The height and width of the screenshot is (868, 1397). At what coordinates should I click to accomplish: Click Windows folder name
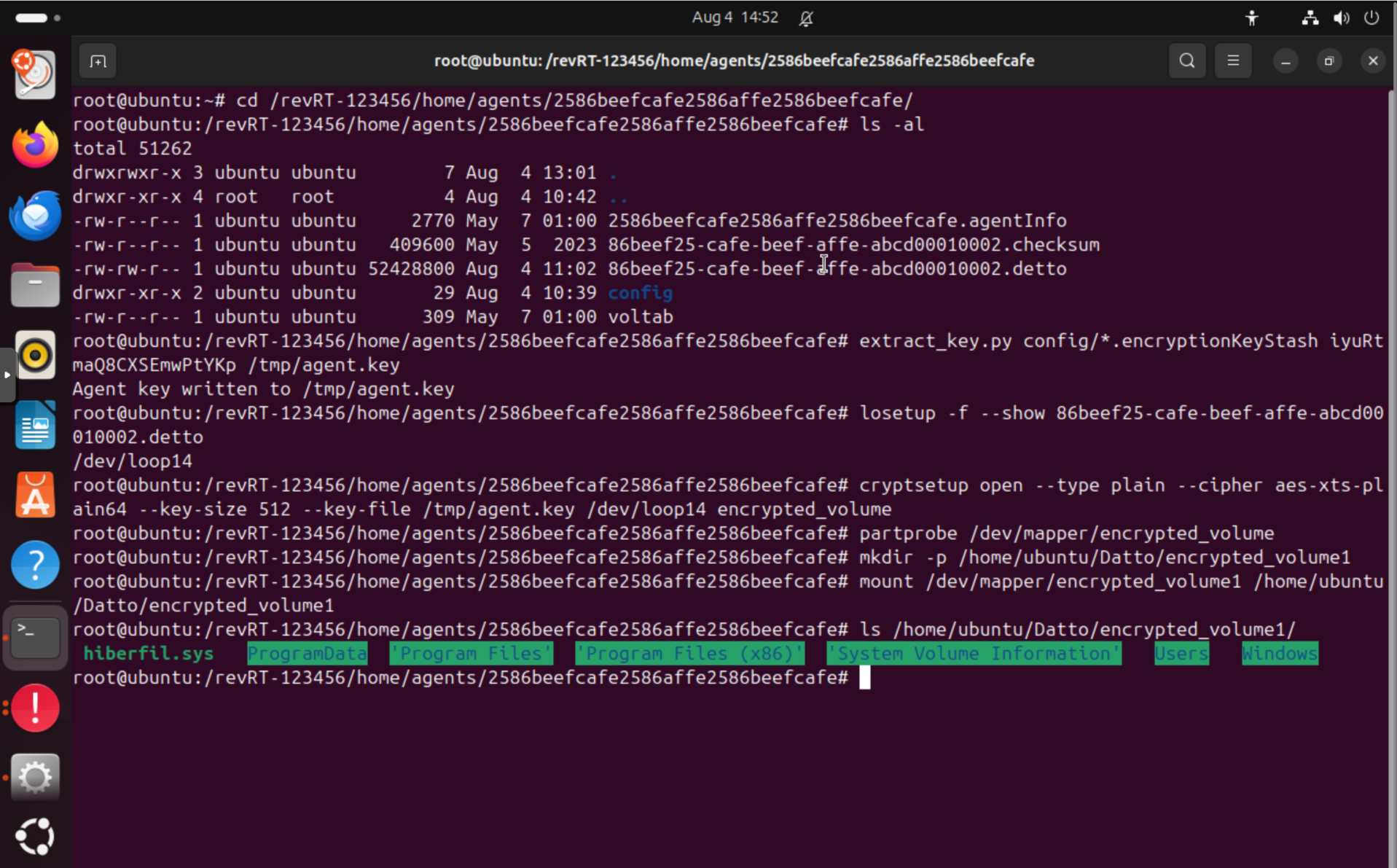pos(1280,654)
